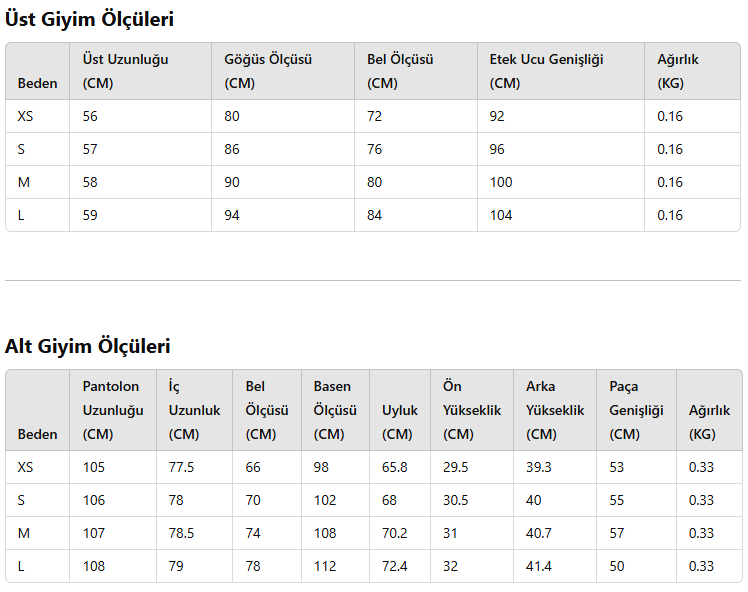Viewport: 748px width, 592px height.
Task: Select the weight 0.33 in the XS row
Action: (701, 467)
